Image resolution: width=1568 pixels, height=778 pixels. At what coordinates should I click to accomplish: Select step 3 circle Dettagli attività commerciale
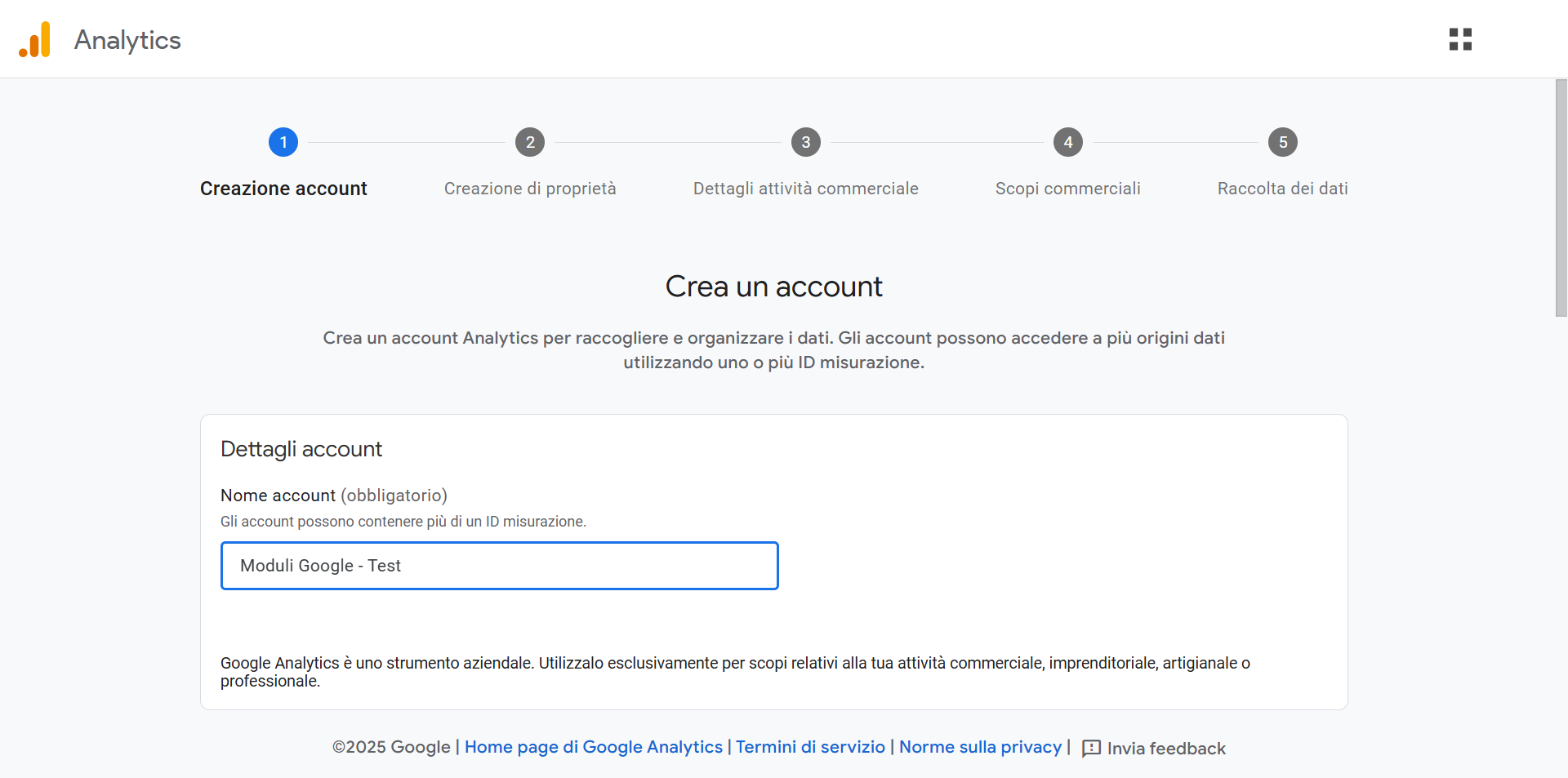click(x=806, y=141)
